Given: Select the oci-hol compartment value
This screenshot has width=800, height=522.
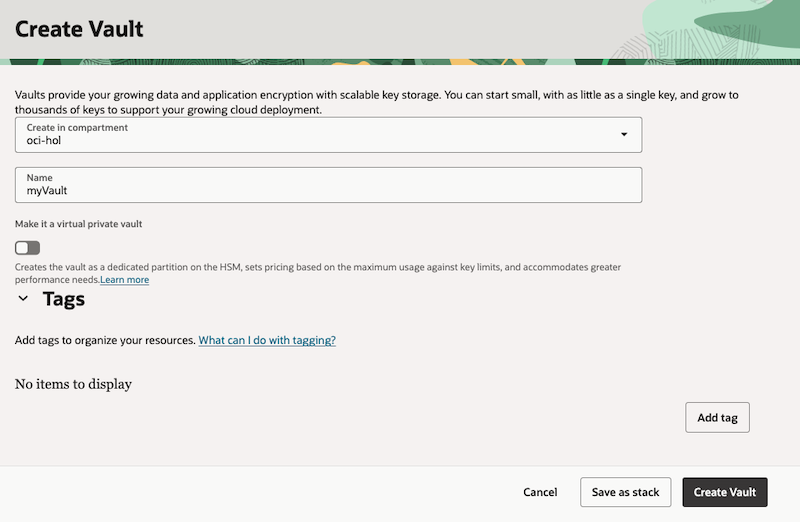Looking at the screenshot, I should [x=45, y=141].
